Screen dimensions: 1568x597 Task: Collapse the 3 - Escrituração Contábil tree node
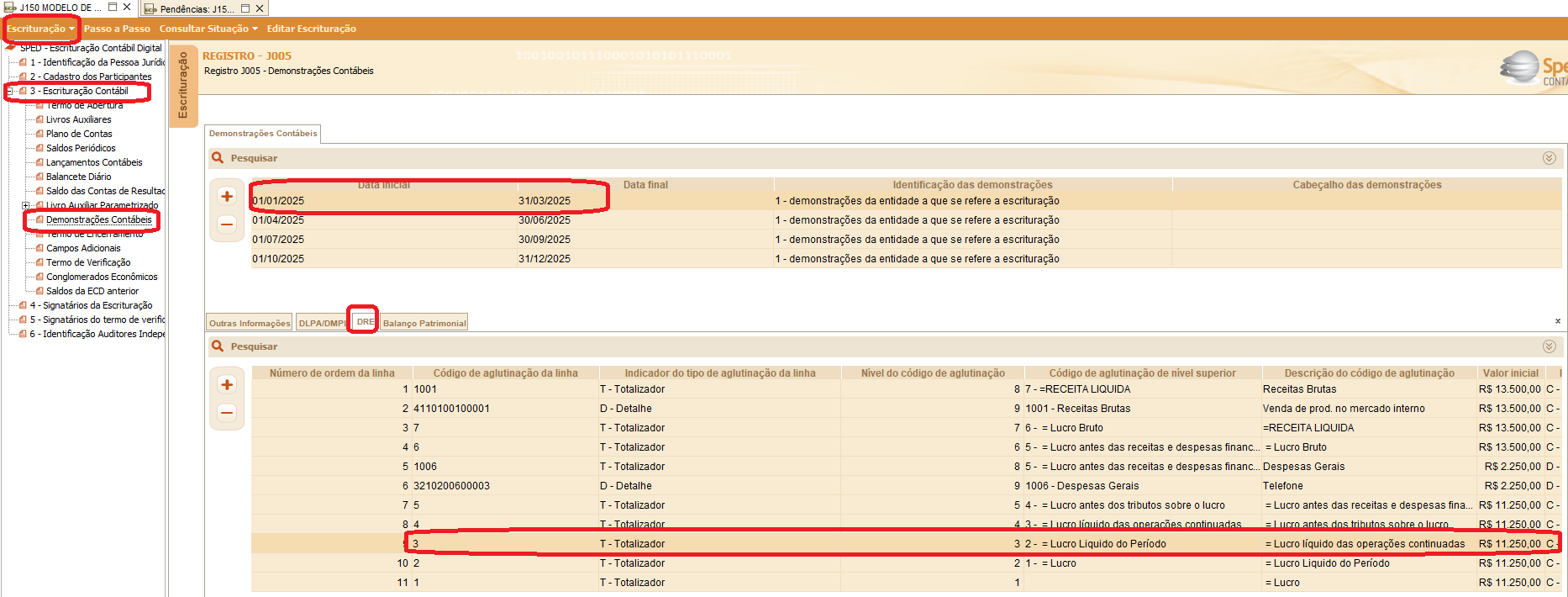coord(10,91)
